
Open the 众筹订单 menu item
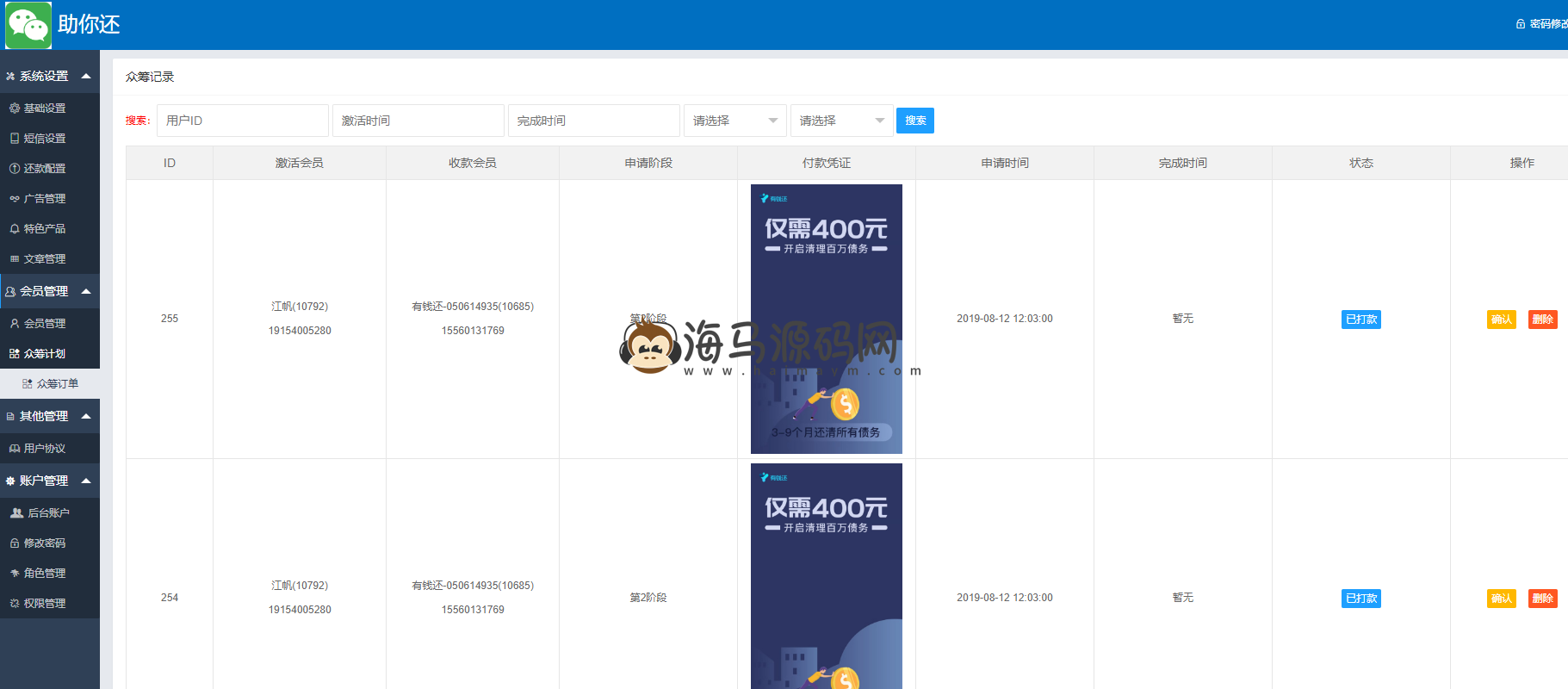(x=57, y=384)
